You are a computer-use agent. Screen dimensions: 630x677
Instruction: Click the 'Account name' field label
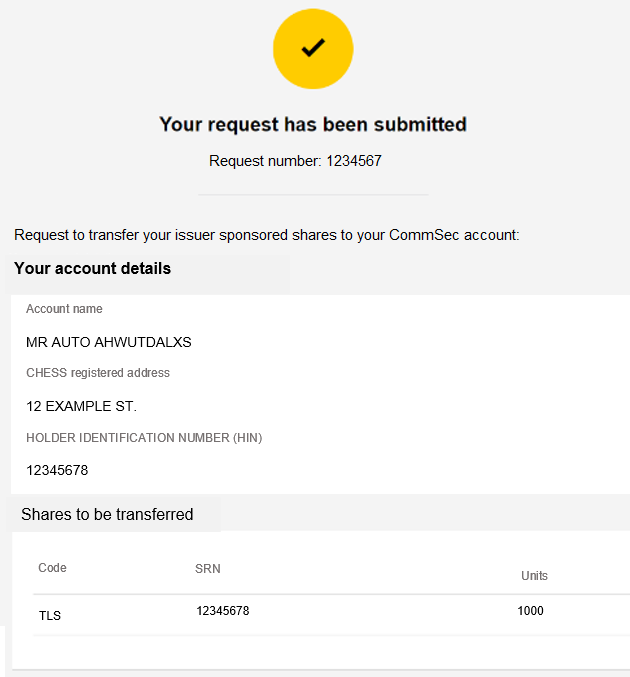[x=64, y=309]
